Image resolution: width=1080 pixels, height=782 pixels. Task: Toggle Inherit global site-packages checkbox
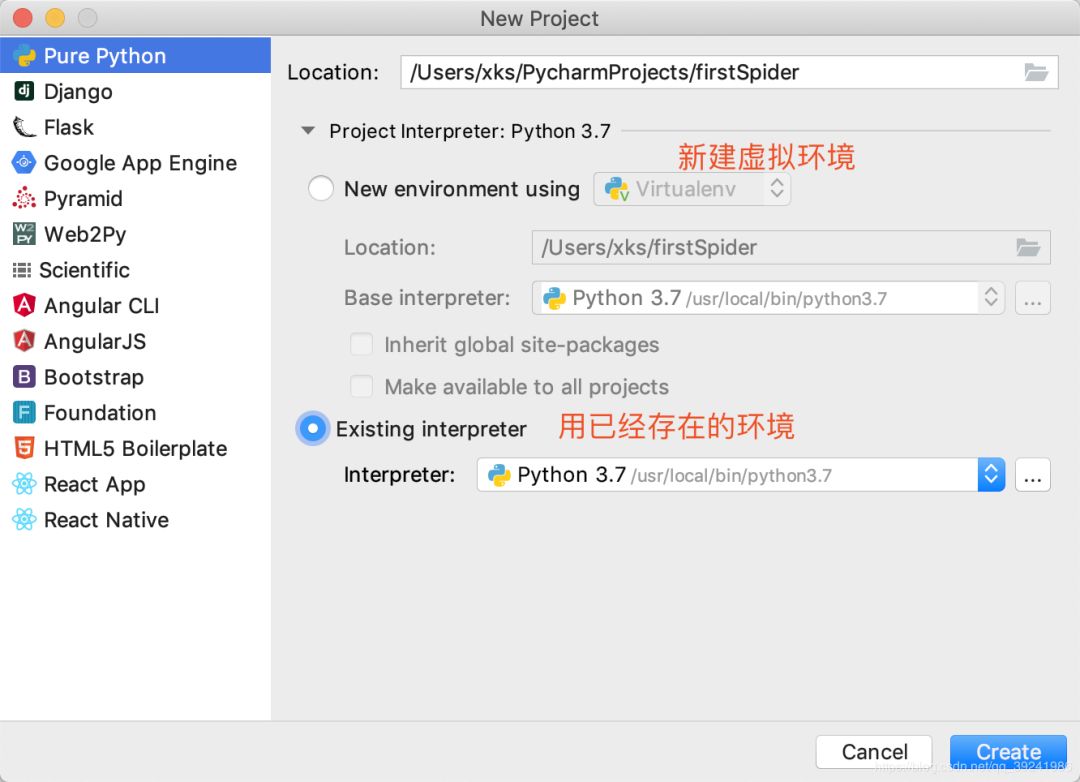362,344
